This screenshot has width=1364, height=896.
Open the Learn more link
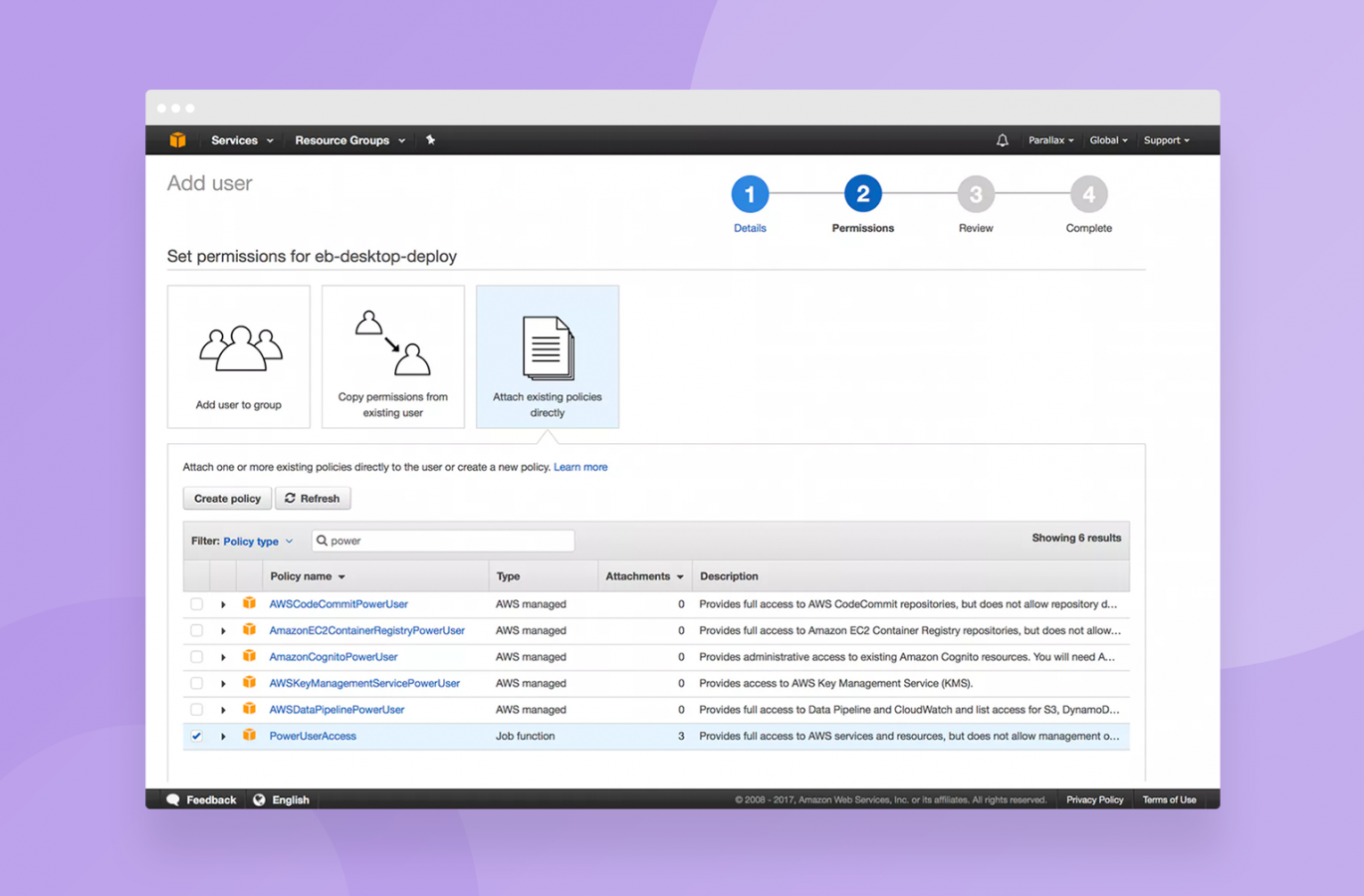pos(580,467)
